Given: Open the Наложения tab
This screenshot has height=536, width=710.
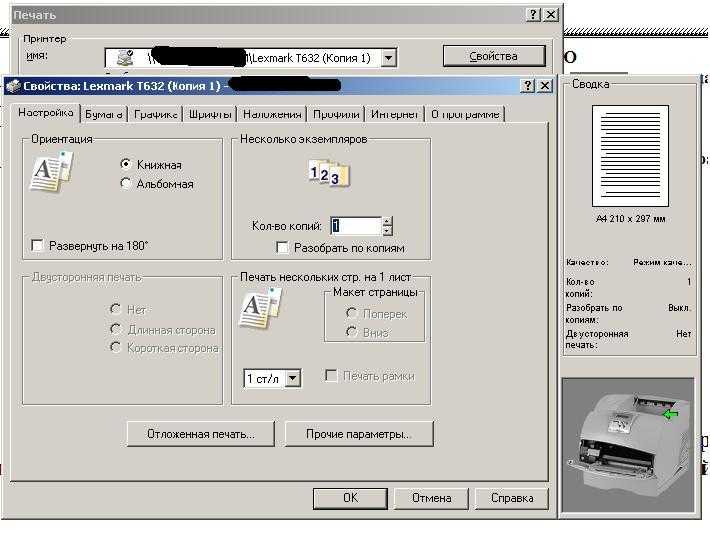Looking at the screenshot, I should pos(272,114).
